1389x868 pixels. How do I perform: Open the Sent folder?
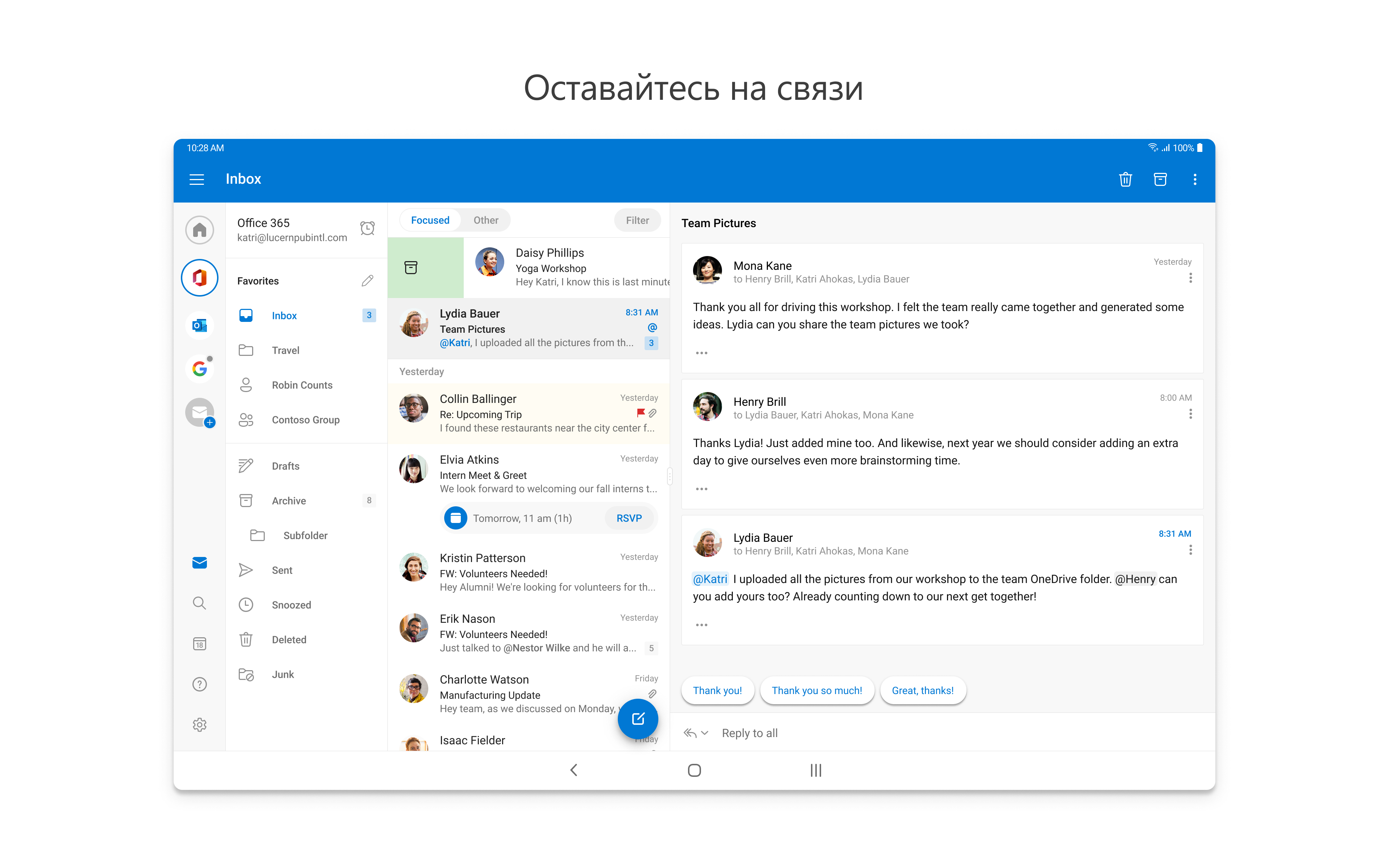click(x=306, y=570)
